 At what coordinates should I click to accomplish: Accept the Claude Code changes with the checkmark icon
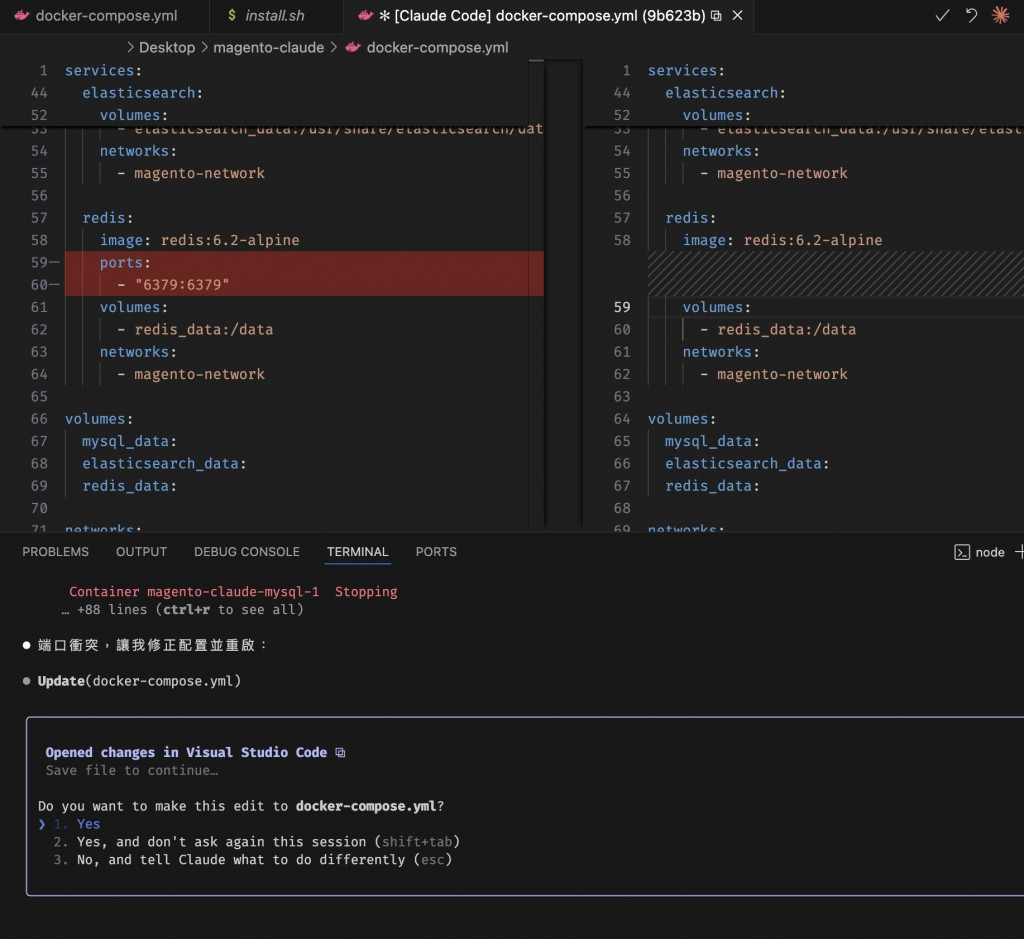[x=942, y=15]
